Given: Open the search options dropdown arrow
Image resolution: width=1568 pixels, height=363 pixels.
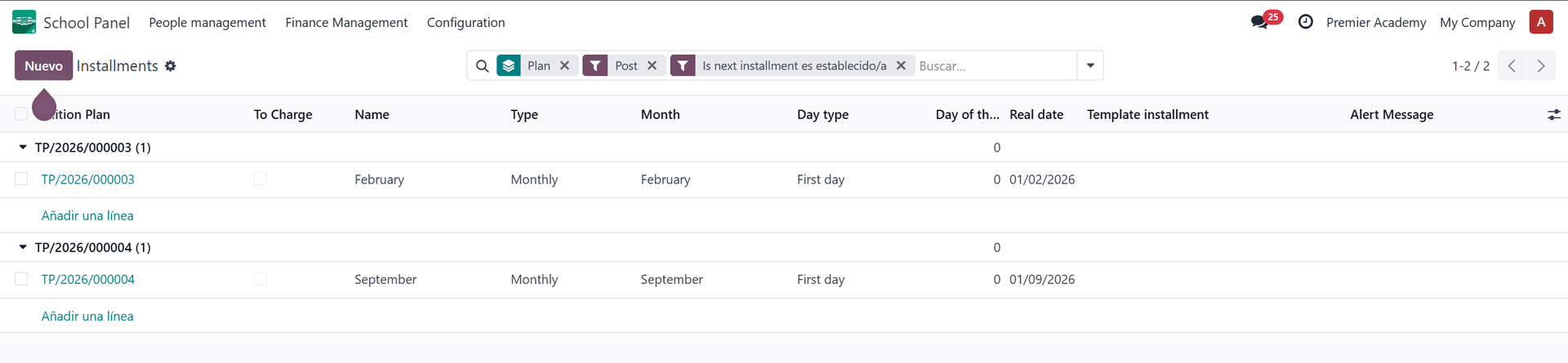Looking at the screenshot, I should 1090,65.
